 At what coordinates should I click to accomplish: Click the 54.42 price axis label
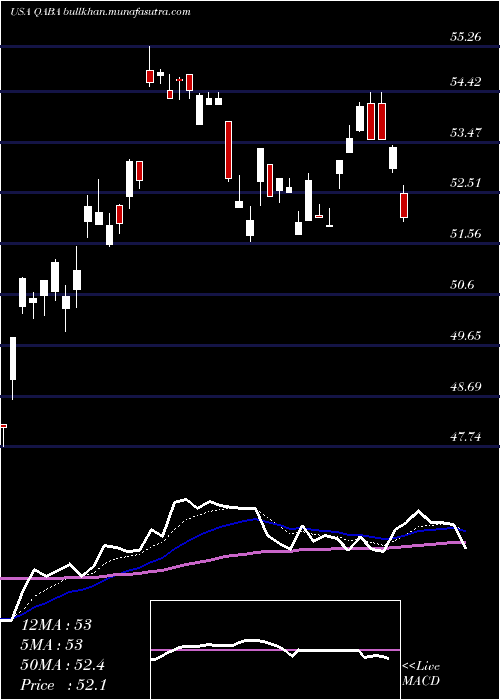[x=466, y=82]
